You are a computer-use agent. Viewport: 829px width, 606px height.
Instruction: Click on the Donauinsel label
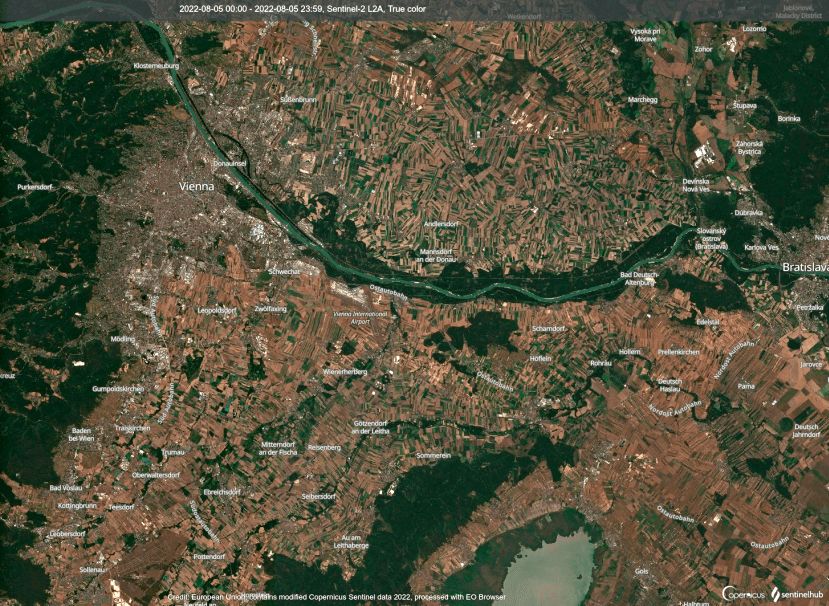pos(230,162)
